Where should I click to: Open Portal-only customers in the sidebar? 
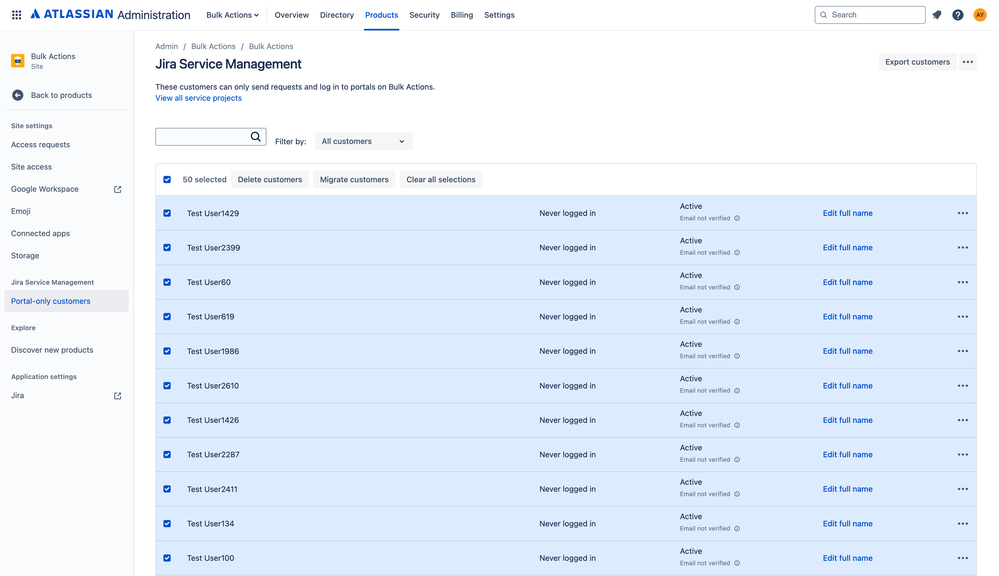click(x=66, y=301)
